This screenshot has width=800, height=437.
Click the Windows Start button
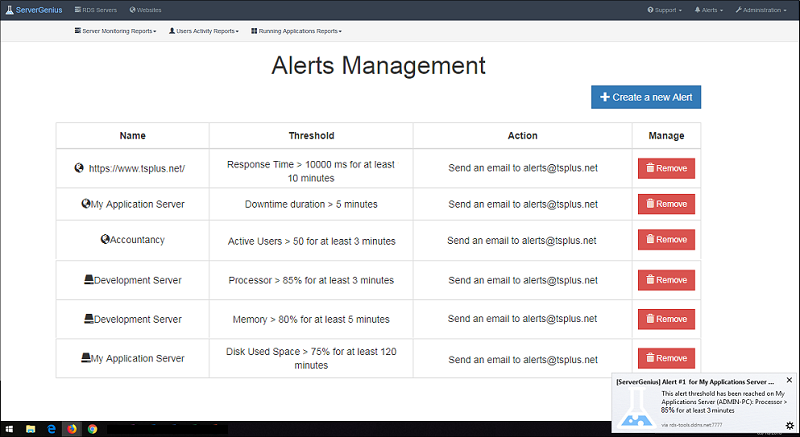(x=9, y=428)
